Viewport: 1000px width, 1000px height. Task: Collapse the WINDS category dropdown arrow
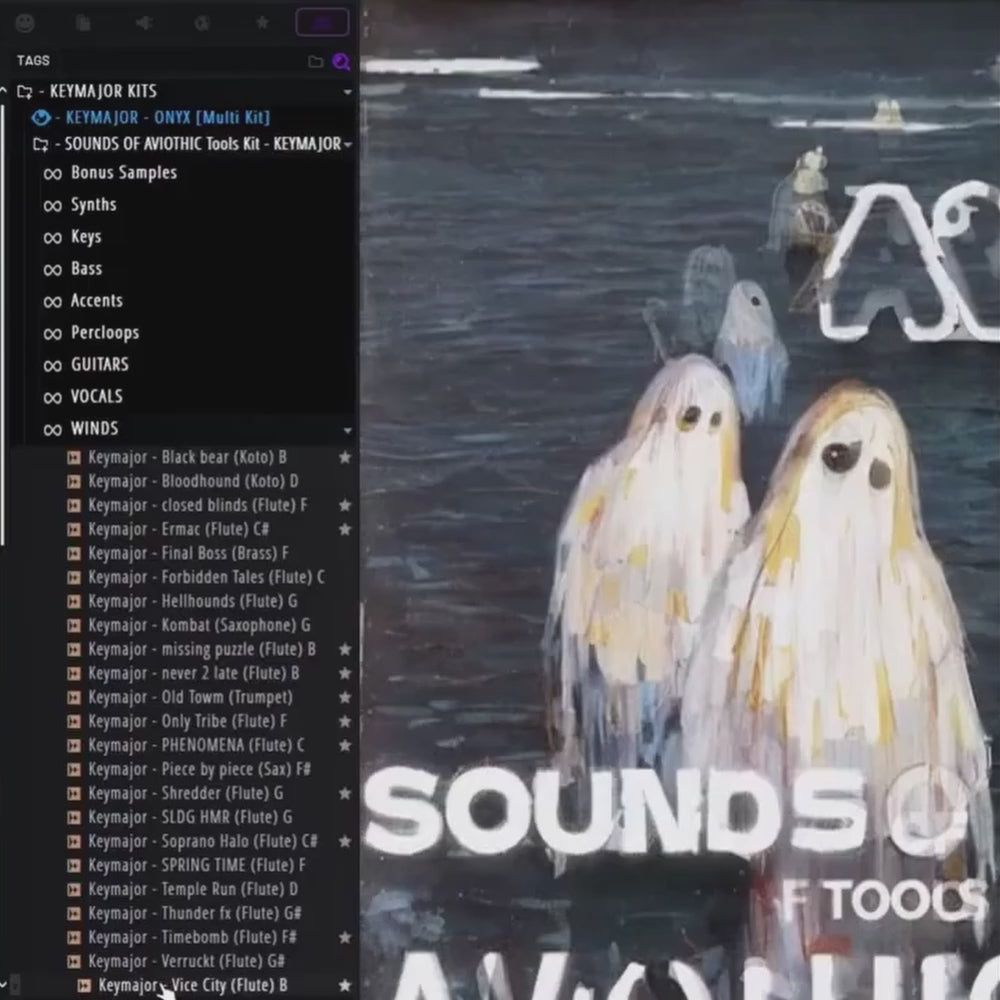tap(347, 430)
